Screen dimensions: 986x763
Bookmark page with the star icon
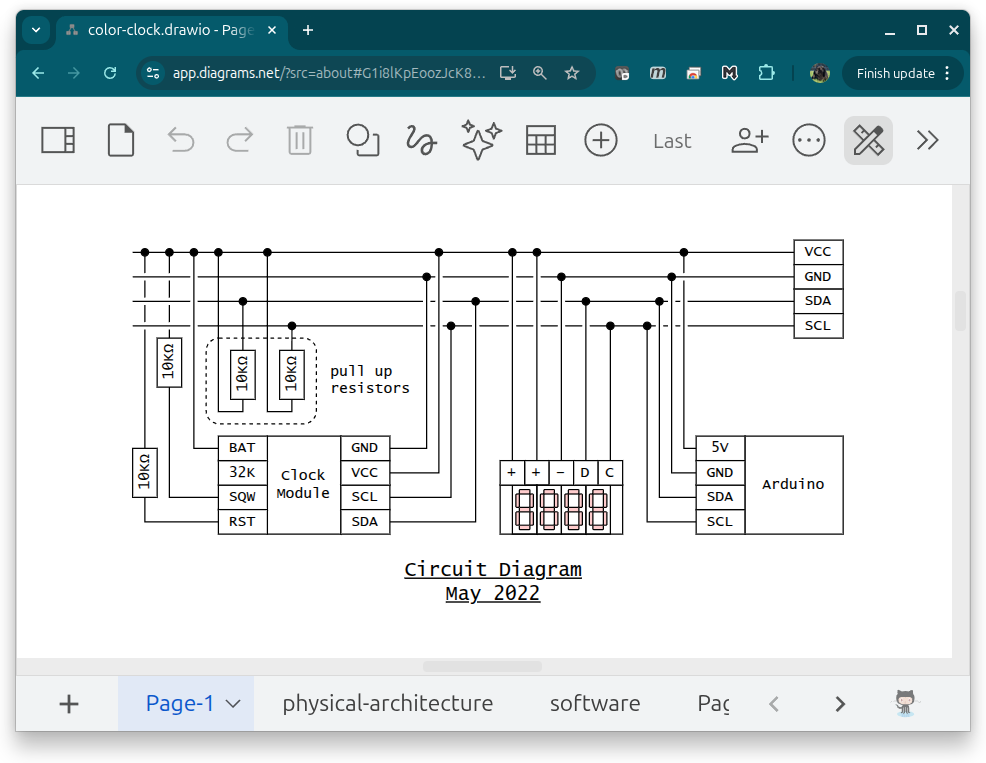point(572,74)
